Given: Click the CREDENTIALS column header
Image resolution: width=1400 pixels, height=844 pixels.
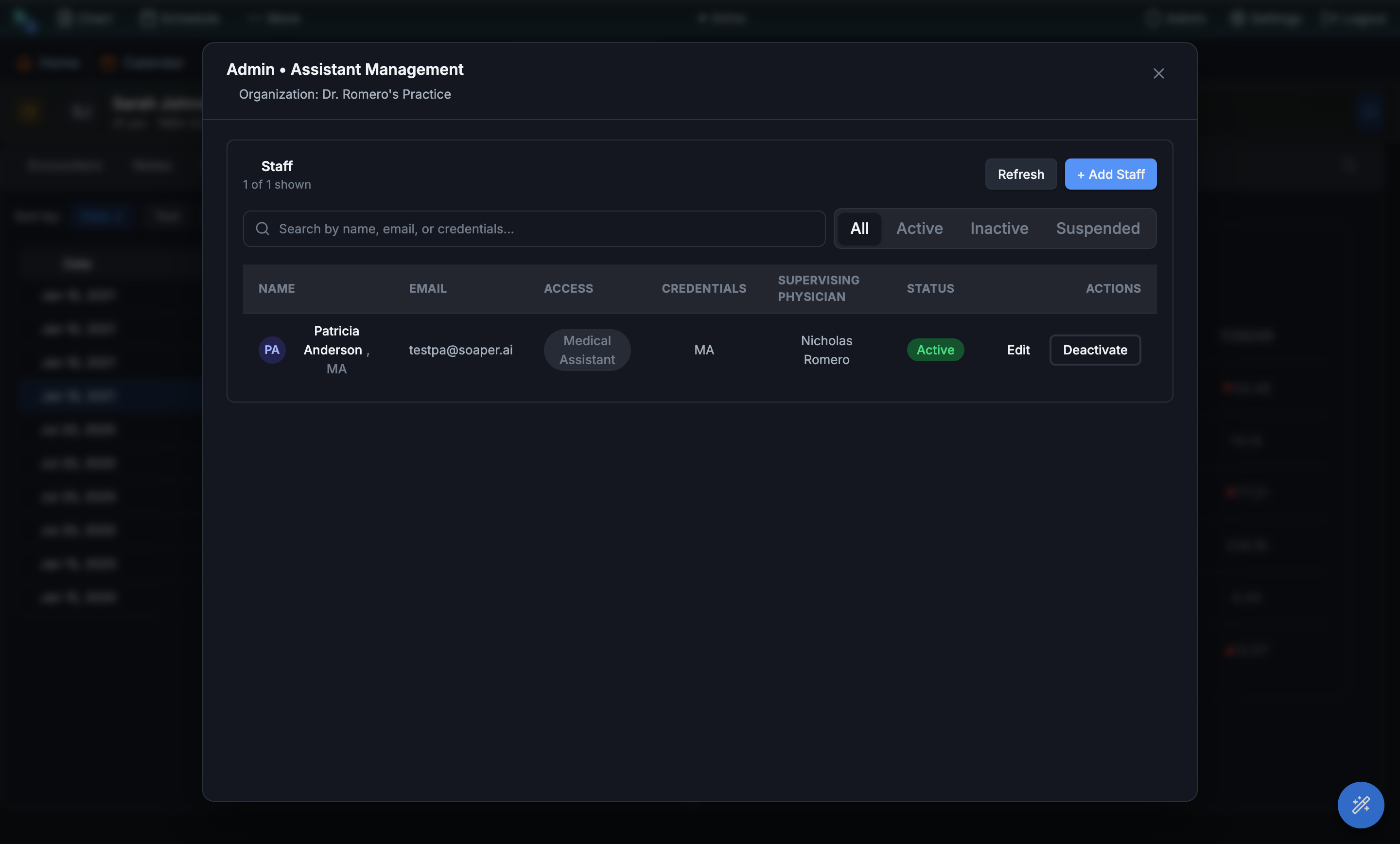Looking at the screenshot, I should [703, 288].
